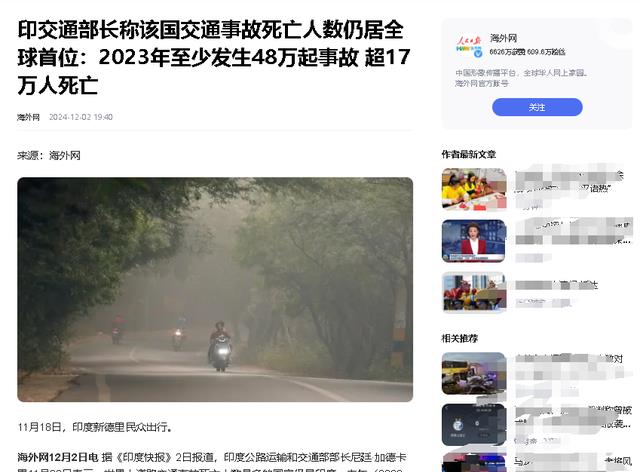Click the 2024-12-02 19:40 publish timestamp
Viewport: 640px width, 472px height.
click(81, 117)
